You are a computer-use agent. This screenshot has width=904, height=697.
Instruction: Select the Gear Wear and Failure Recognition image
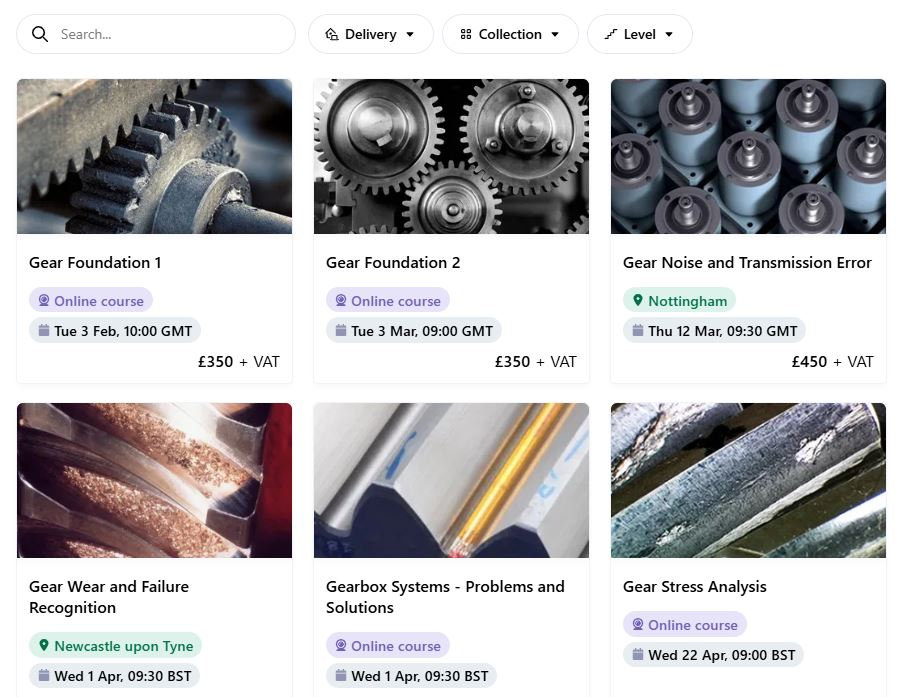[155, 480]
